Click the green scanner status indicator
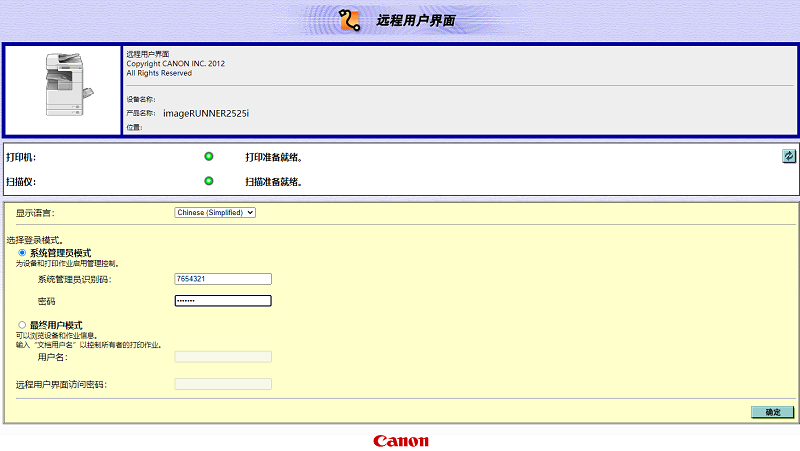 tap(209, 181)
